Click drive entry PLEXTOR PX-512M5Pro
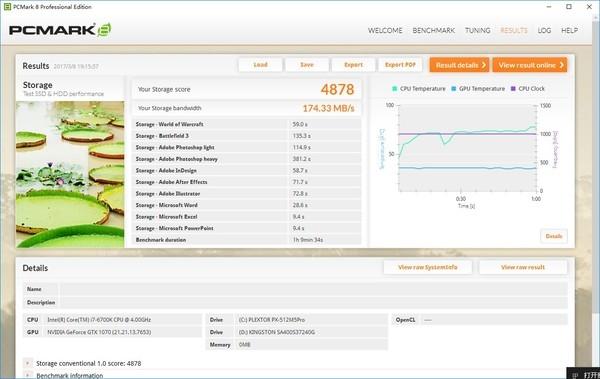The image size is (600, 379). coord(272,320)
